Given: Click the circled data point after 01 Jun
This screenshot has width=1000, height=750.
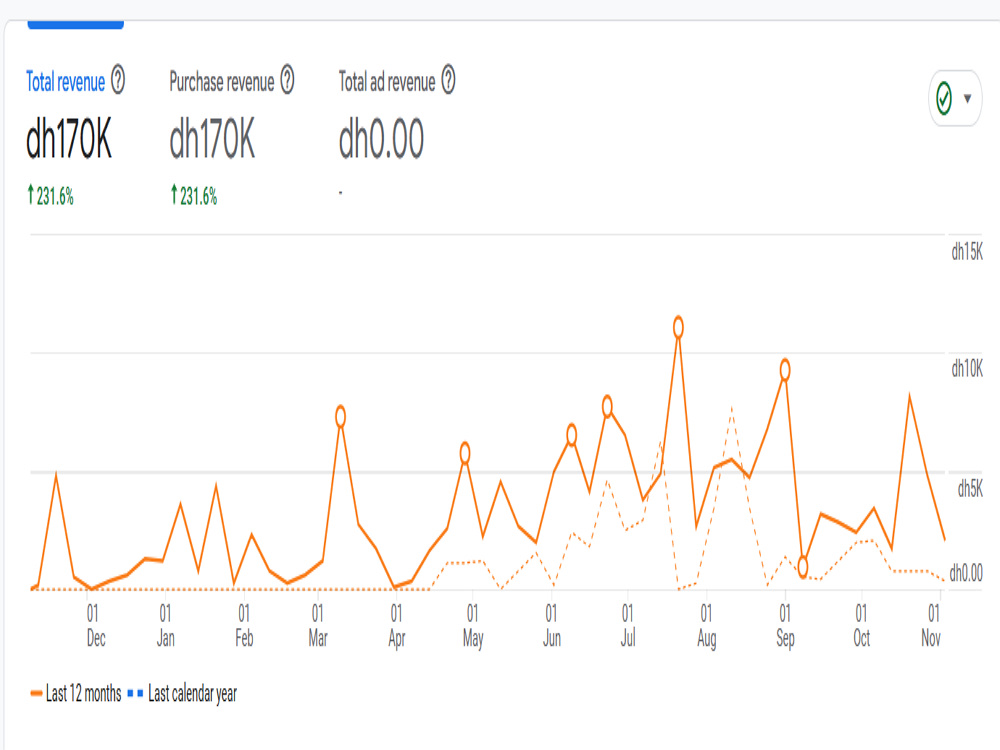Looking at the screenshot, I should click(x=571, y=435).
